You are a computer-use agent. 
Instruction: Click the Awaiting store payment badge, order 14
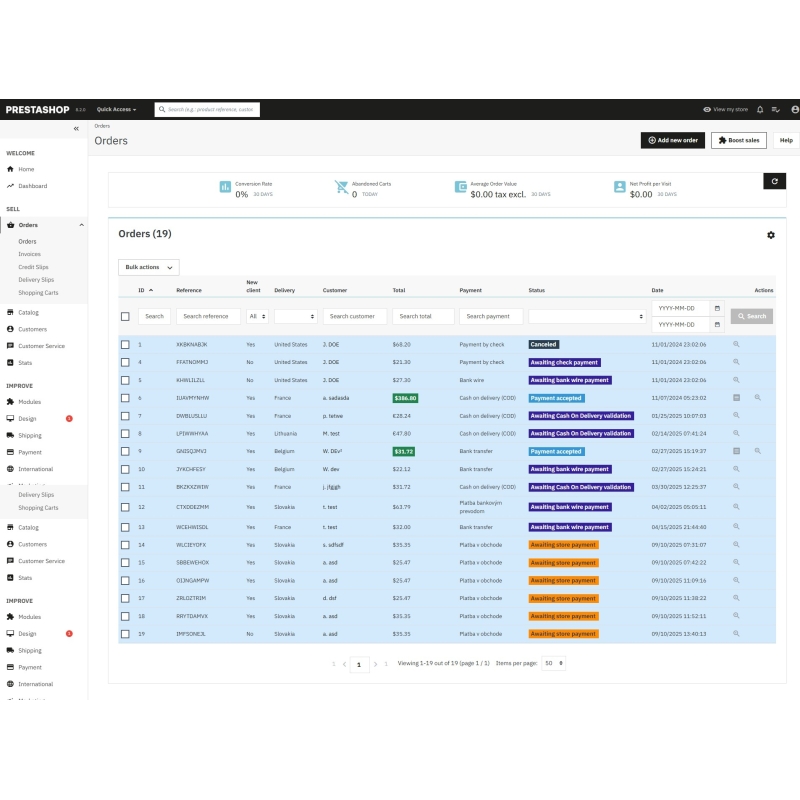[x=563, y=545]
